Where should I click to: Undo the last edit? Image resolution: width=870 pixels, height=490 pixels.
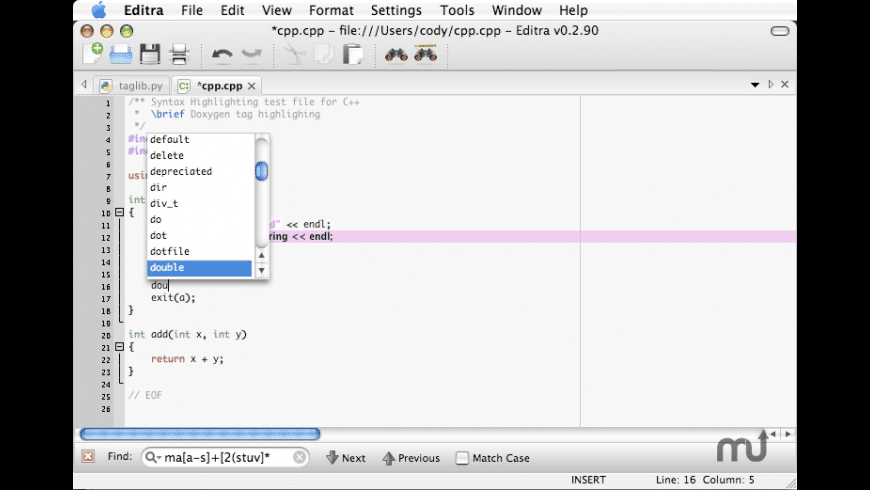(222, 54)
